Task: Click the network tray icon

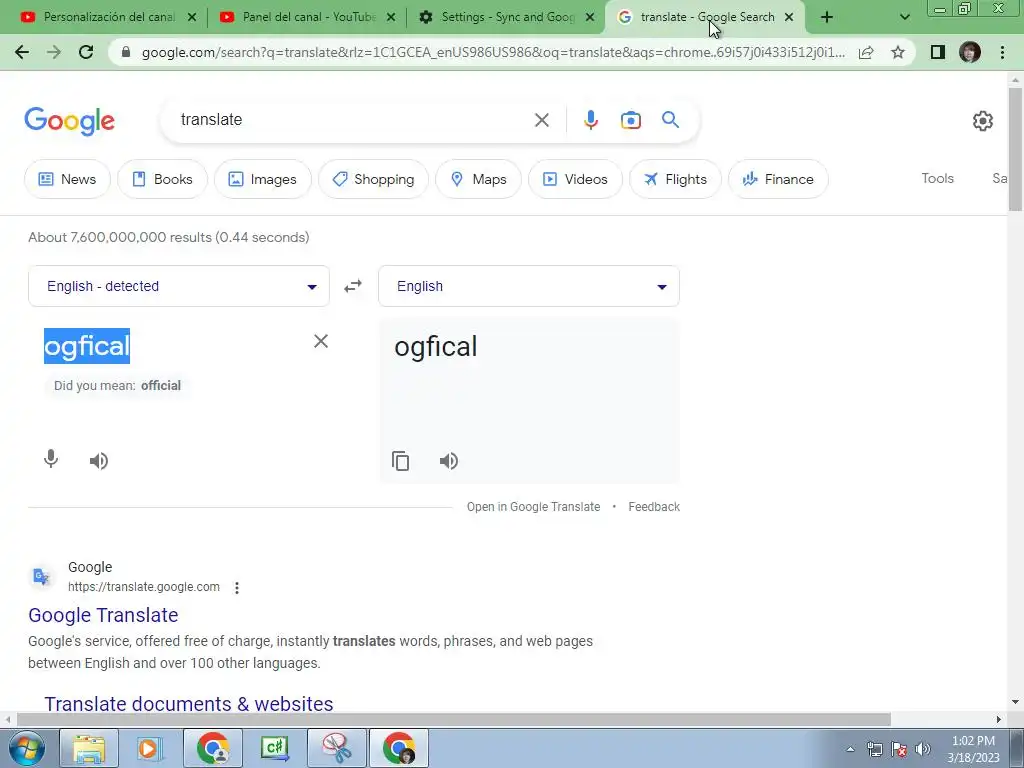Action: click(x=874, y=749)
